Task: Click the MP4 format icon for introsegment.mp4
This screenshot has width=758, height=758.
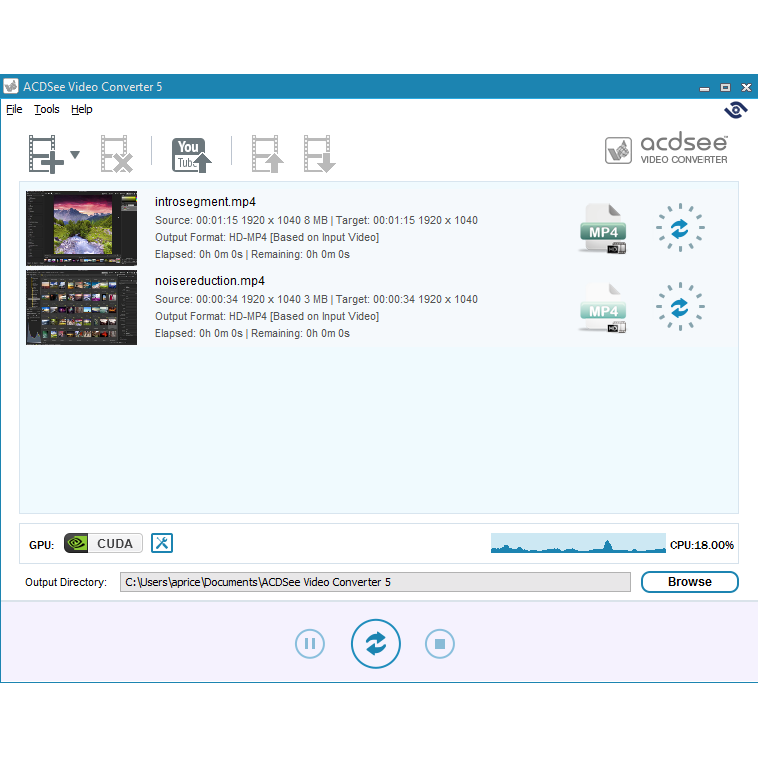Action: tap(603, 229)
